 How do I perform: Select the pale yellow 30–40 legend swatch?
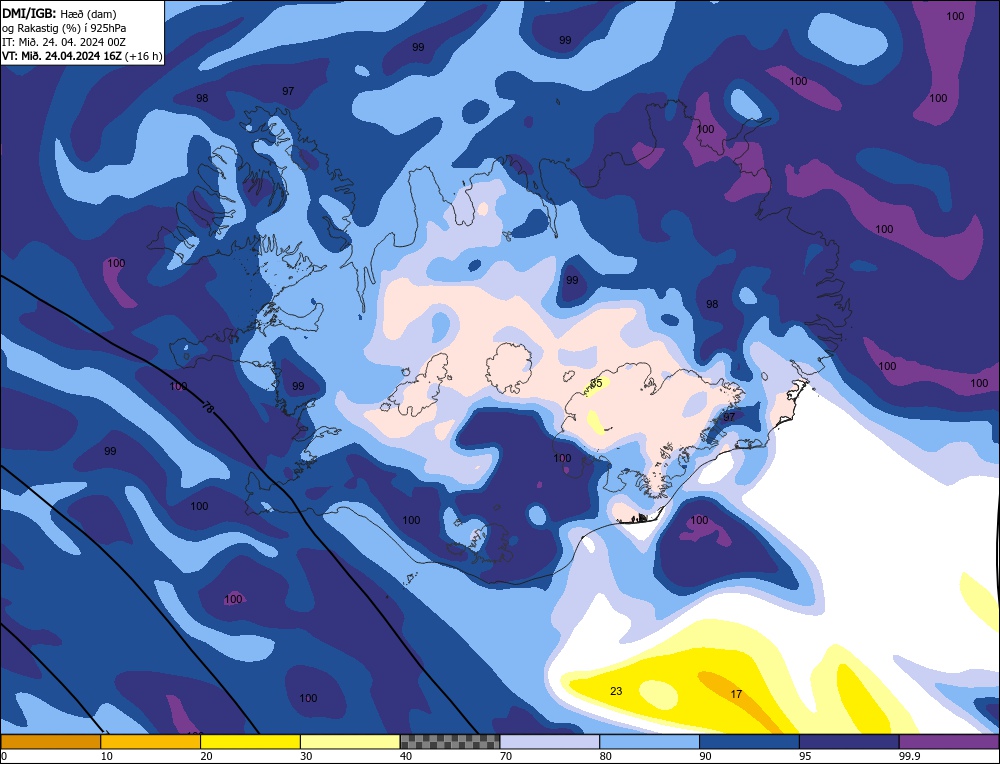coord(350,741)
